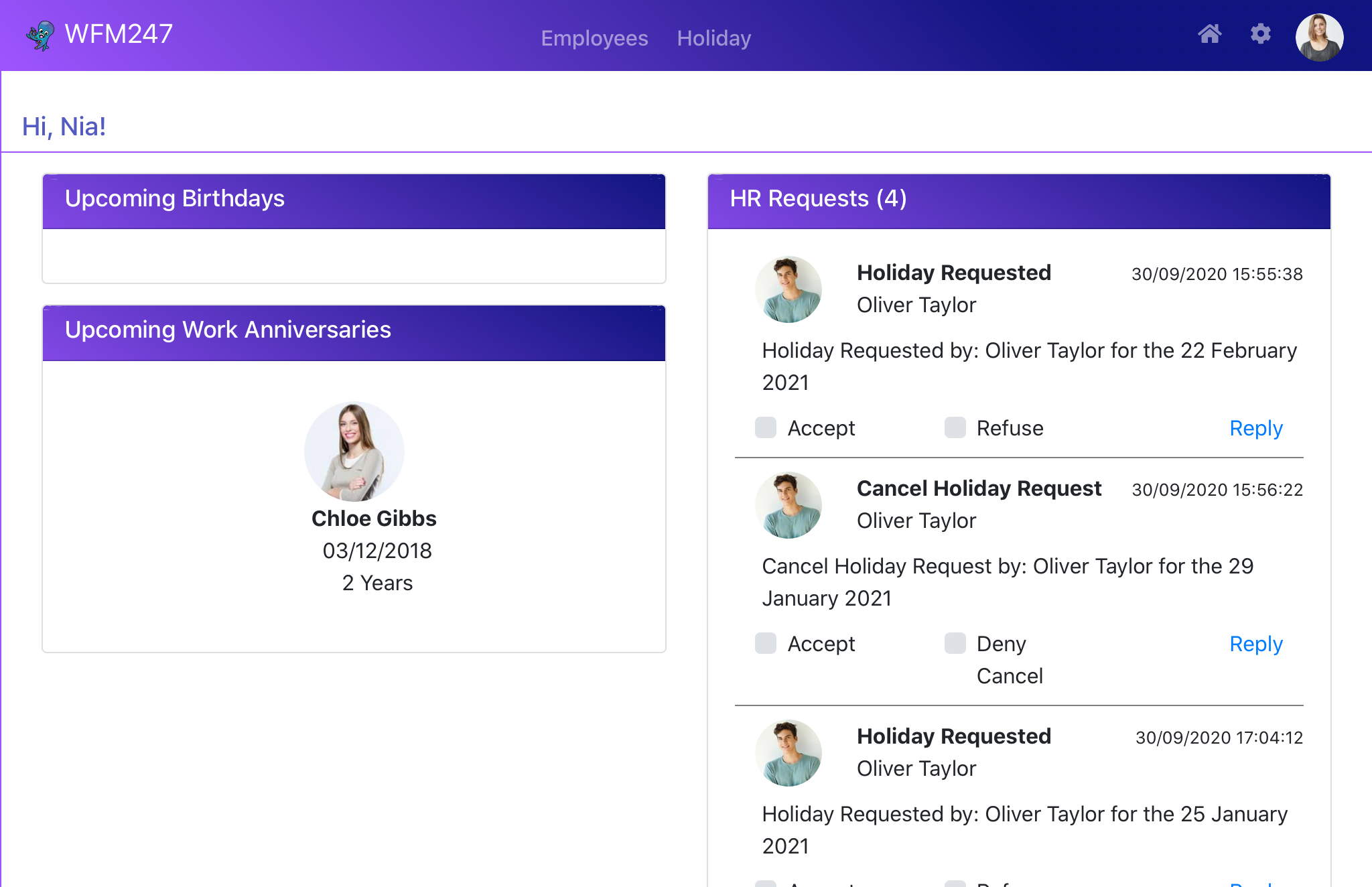This screenshot has height=887, width=1372.
Task: Click the Upcoming Birthdays panel header
Action: pos(354,201)
